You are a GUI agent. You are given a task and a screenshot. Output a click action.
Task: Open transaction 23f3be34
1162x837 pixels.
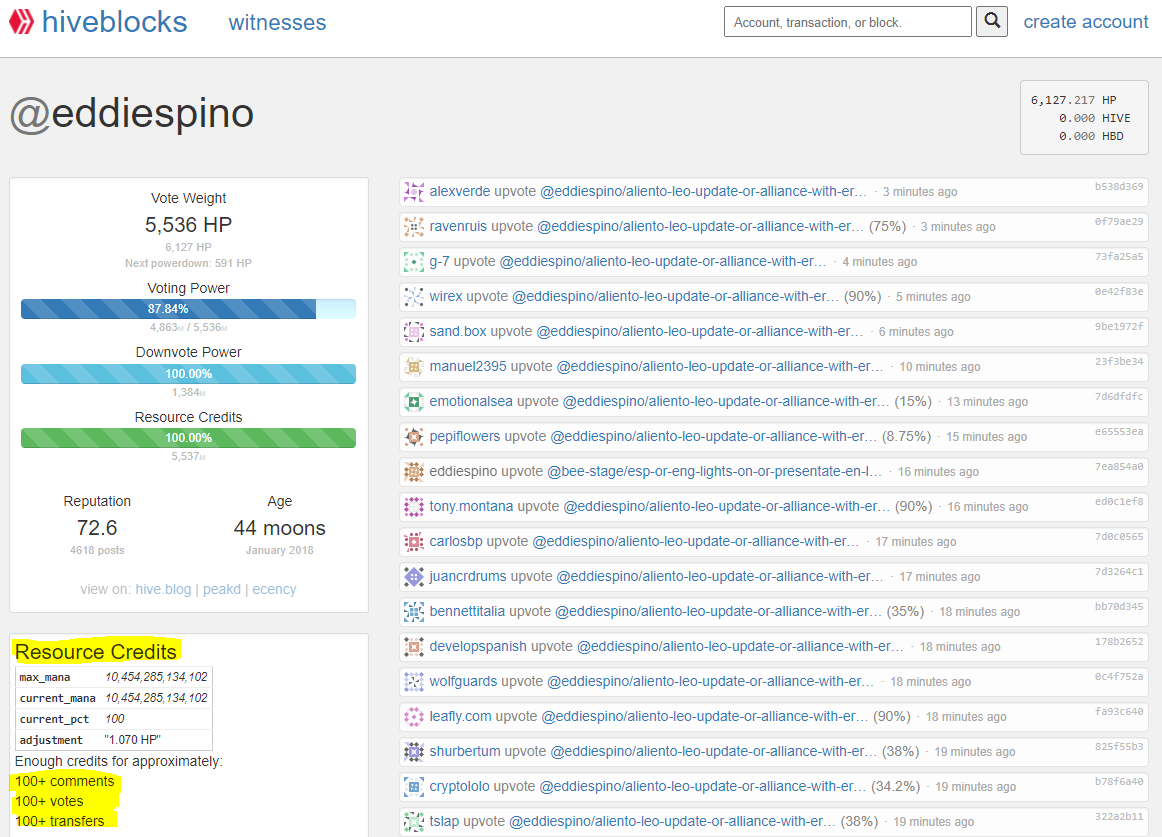pos(1119,362)
